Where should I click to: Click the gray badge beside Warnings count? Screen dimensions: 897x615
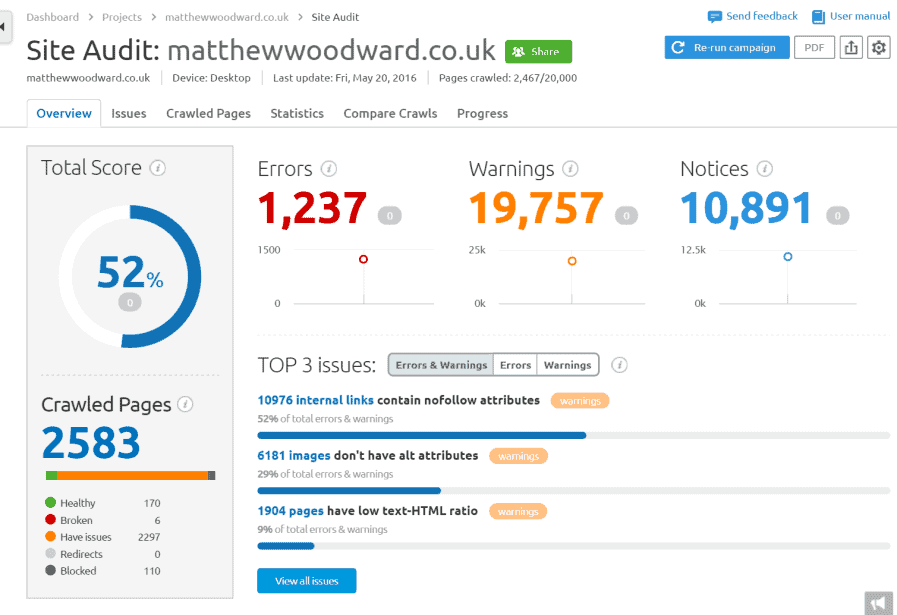tap(626, 216)
